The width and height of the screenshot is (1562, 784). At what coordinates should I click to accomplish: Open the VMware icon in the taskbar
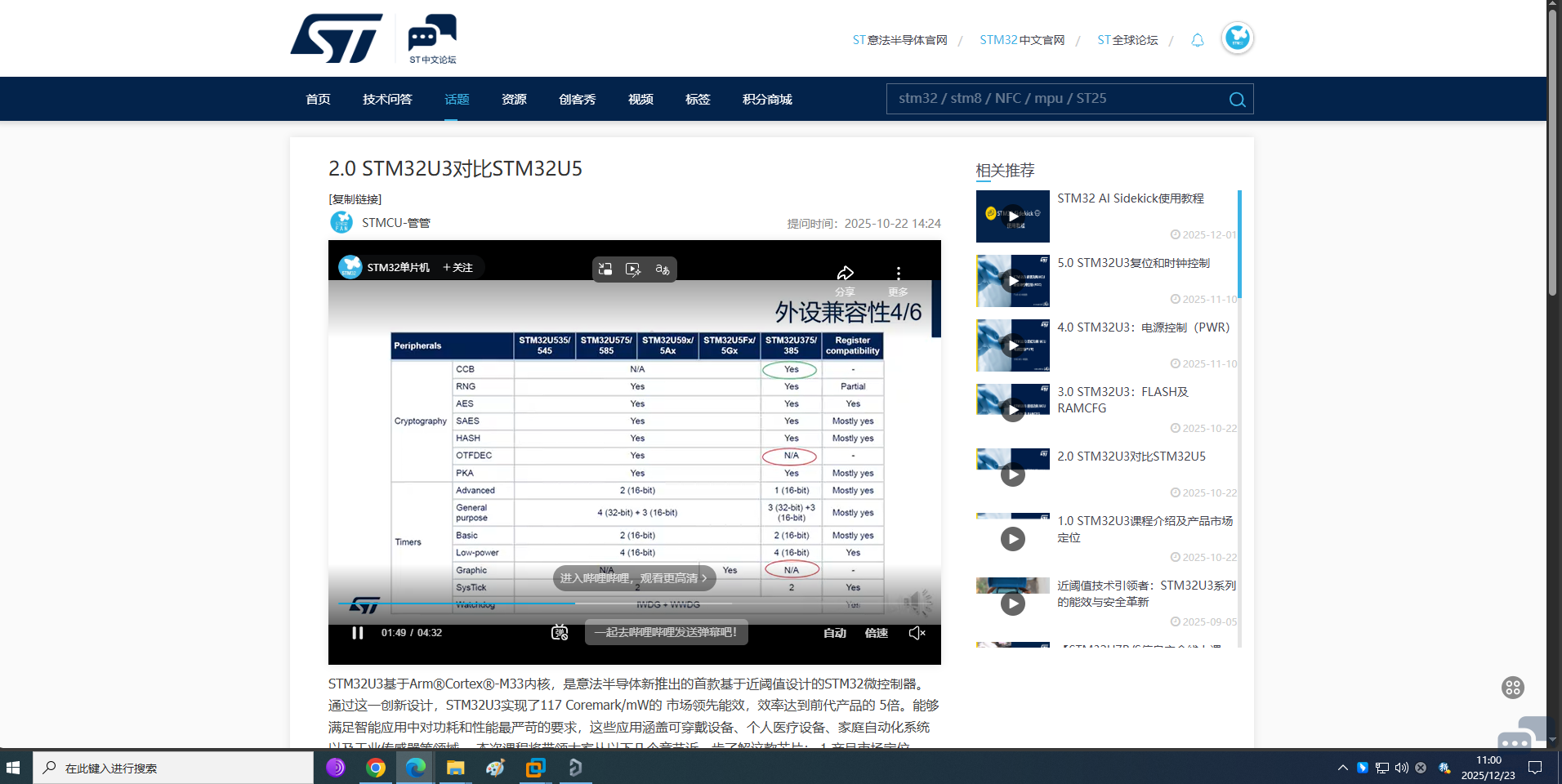[x=535, y=768]
